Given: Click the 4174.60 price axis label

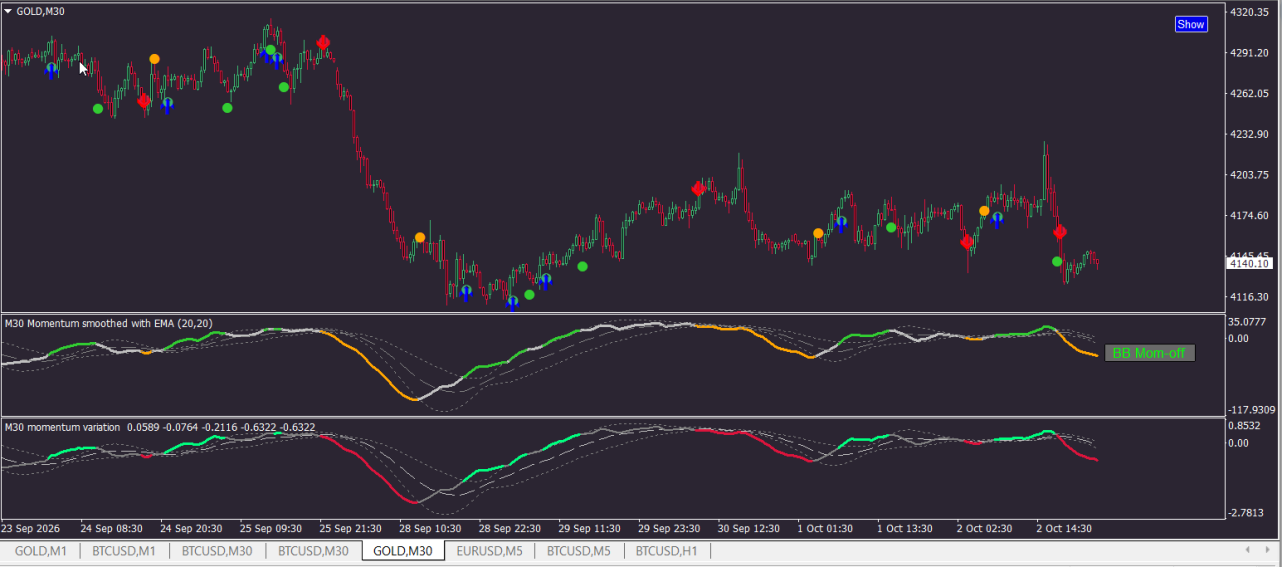Looking at the screenshot, I should (x=1249, y=216).
